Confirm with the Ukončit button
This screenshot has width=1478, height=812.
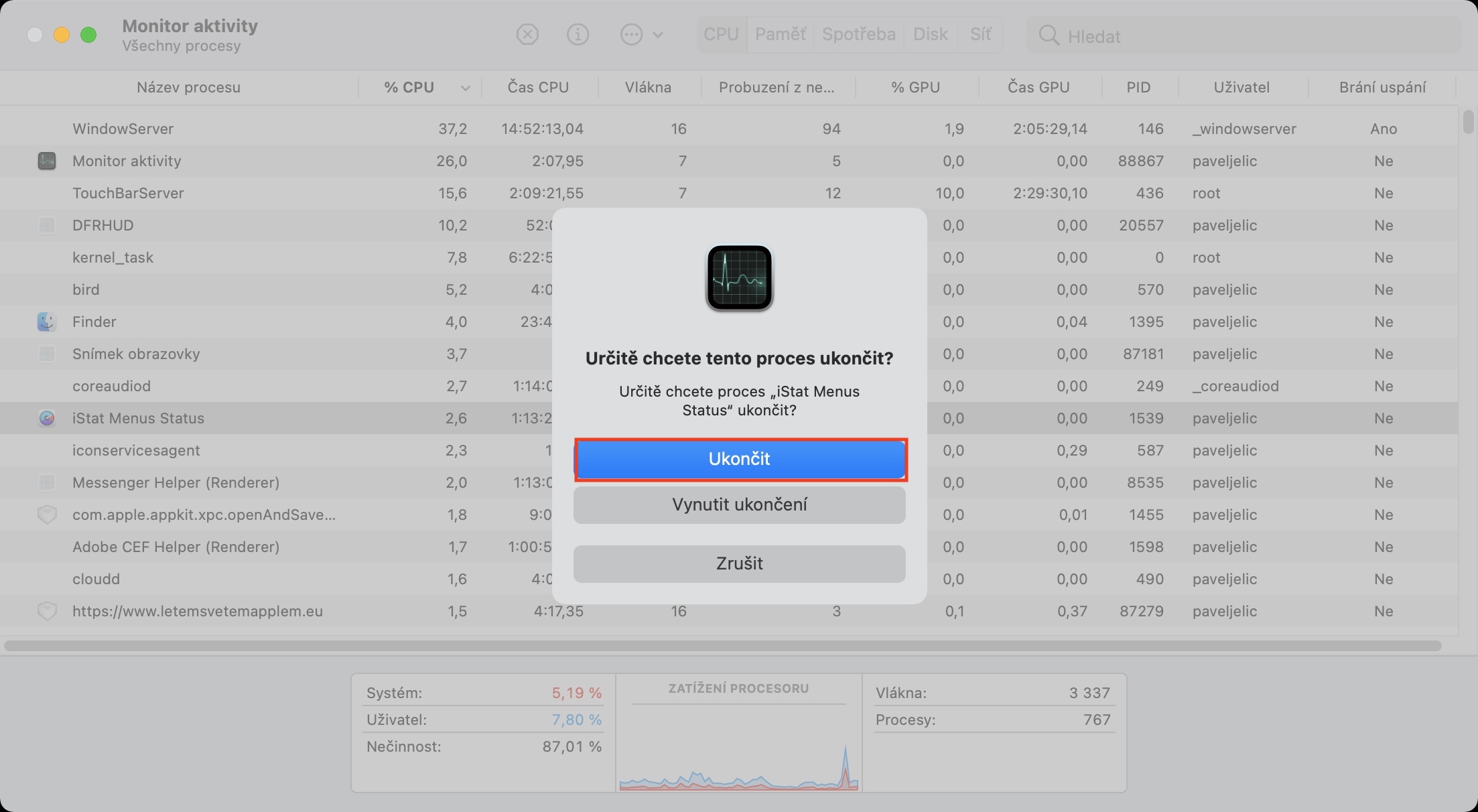pyautogui.click(x=739, y=459)
